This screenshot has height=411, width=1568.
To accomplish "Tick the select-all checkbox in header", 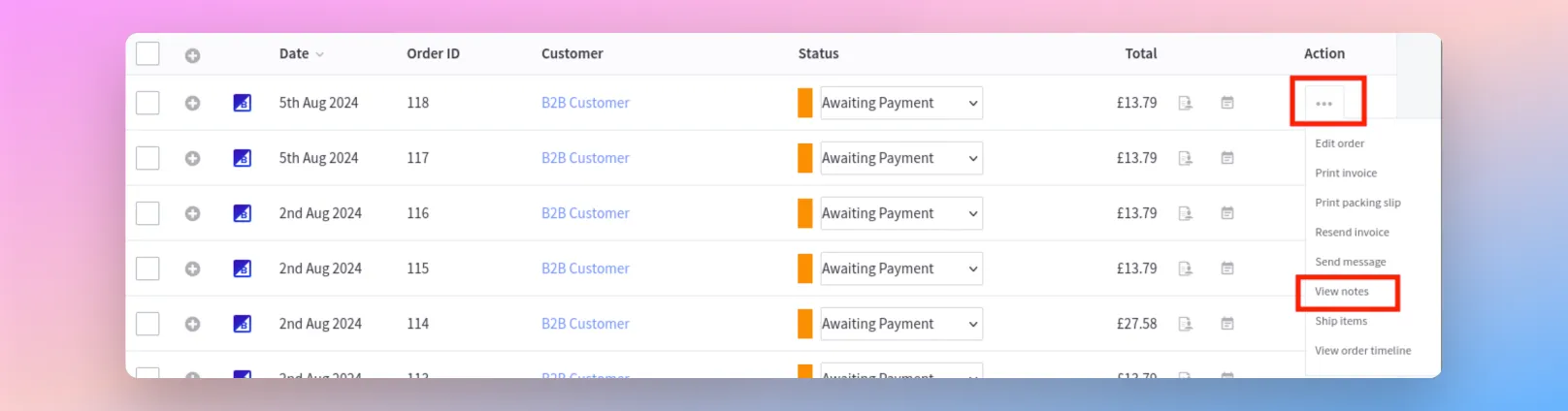I will pyautogui.click(x=147, y=53).
